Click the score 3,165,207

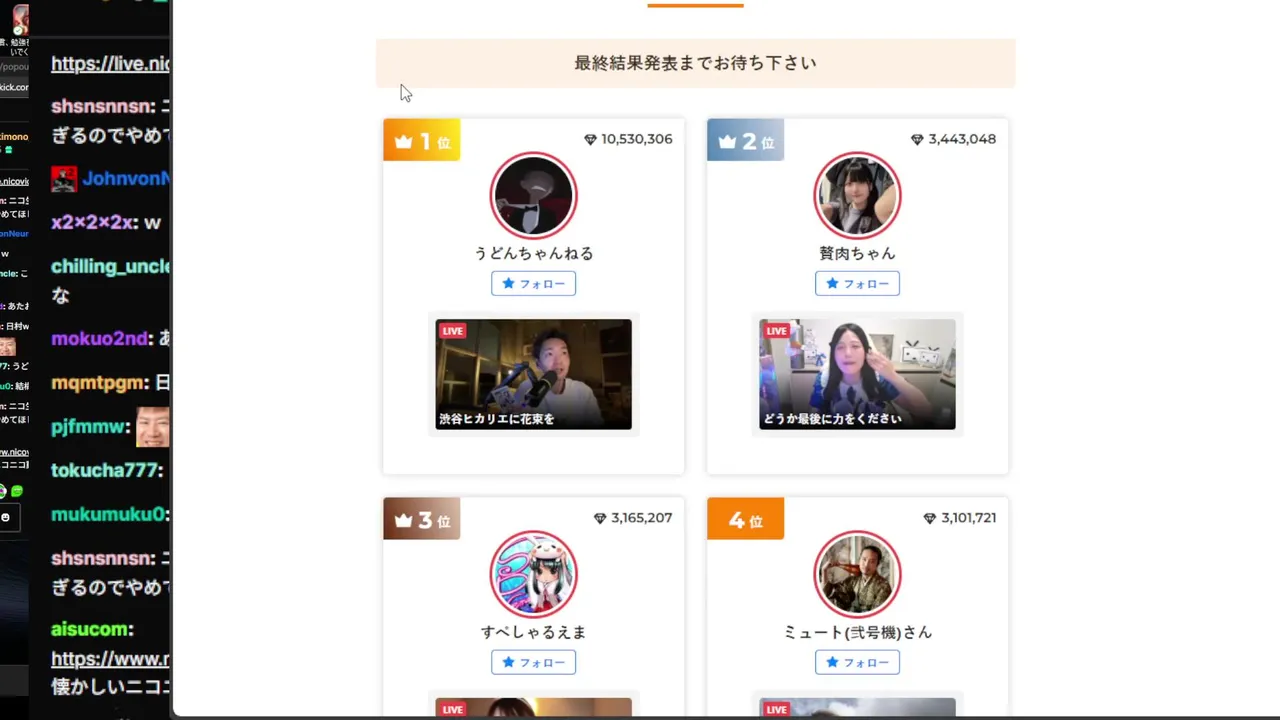pyautogui.click(x=642, y=518)
